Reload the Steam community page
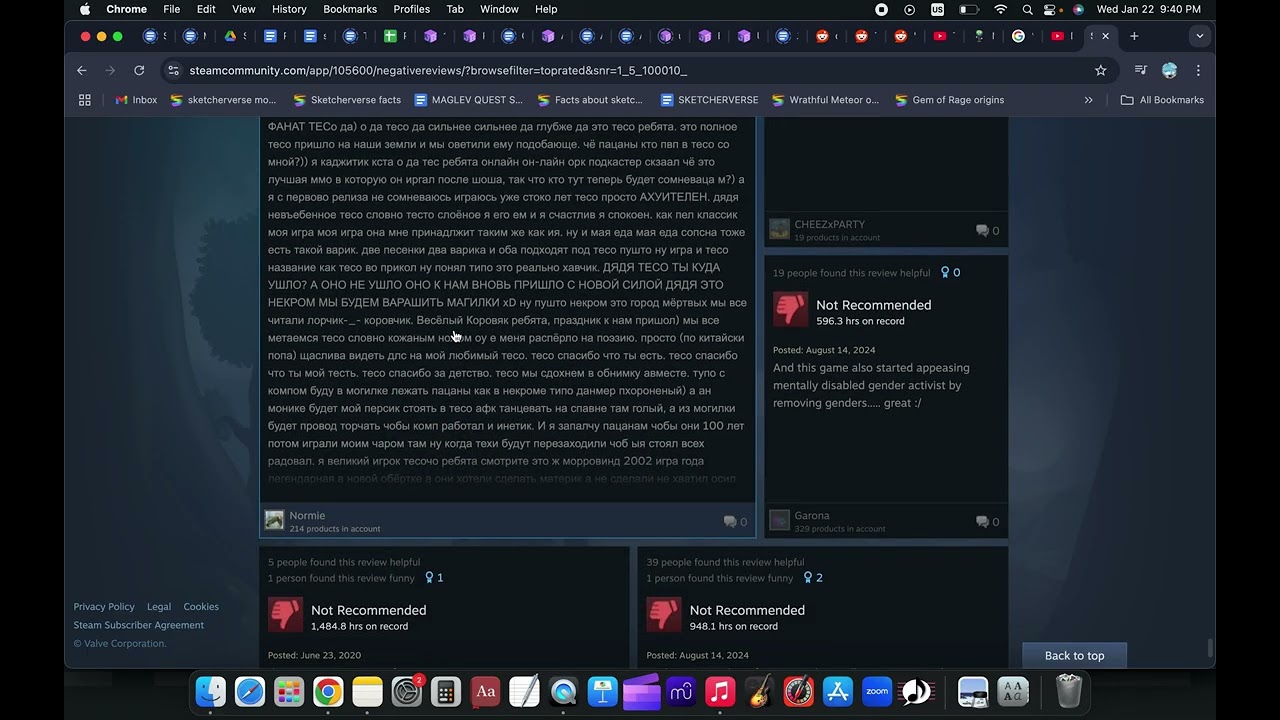Image resolution: width=1280 pixels, height=720 pixels. click(139, 70)
